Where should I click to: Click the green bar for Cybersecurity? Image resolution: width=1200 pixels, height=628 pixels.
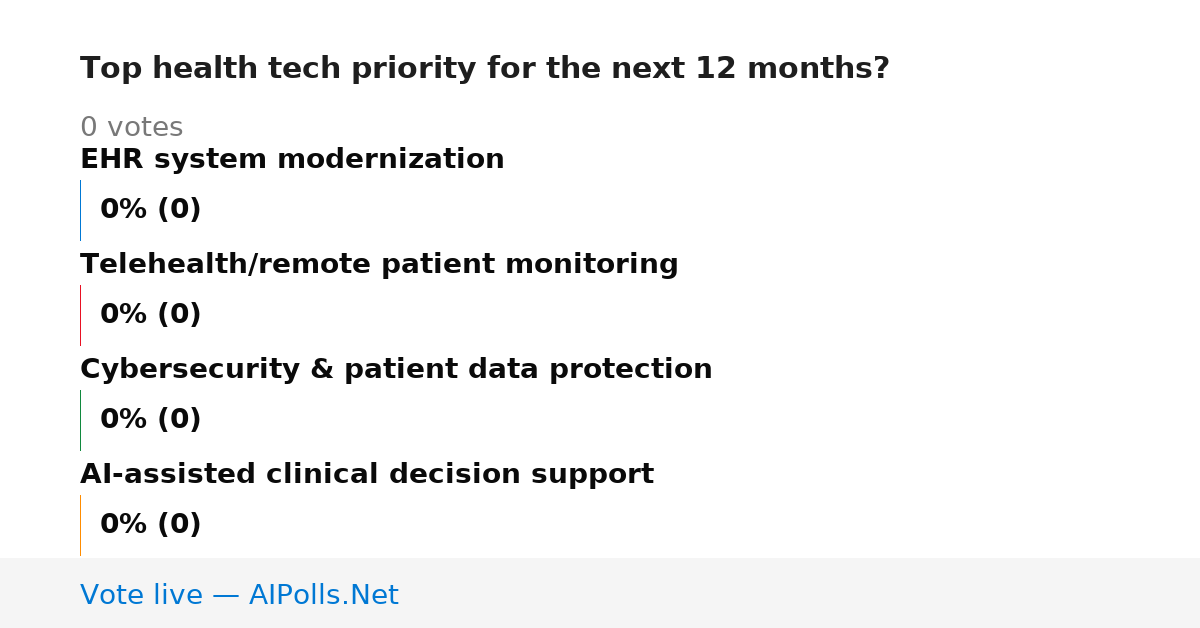click(80, 420)
